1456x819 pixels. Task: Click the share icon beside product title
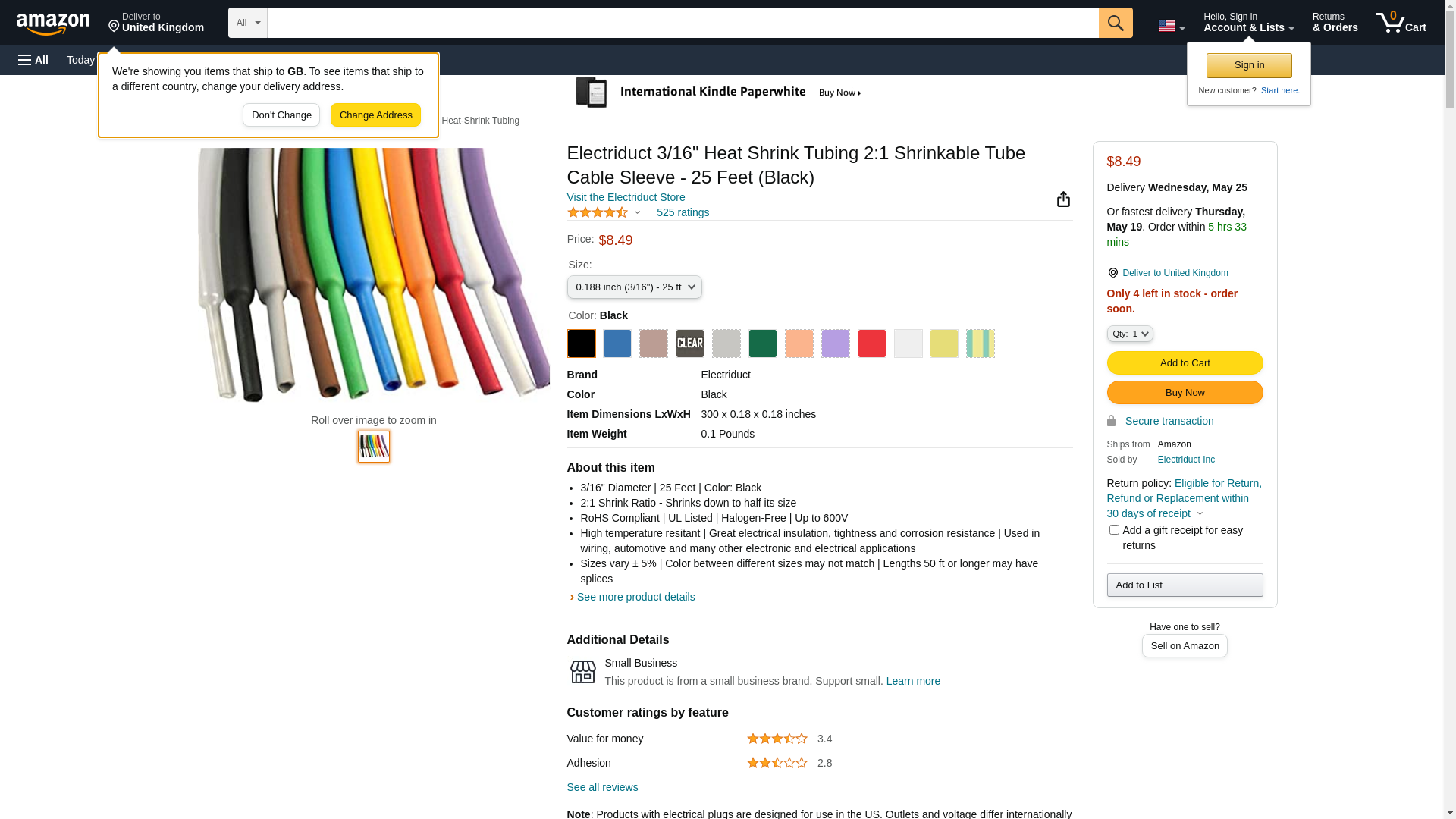click(x=1063, y=199)
